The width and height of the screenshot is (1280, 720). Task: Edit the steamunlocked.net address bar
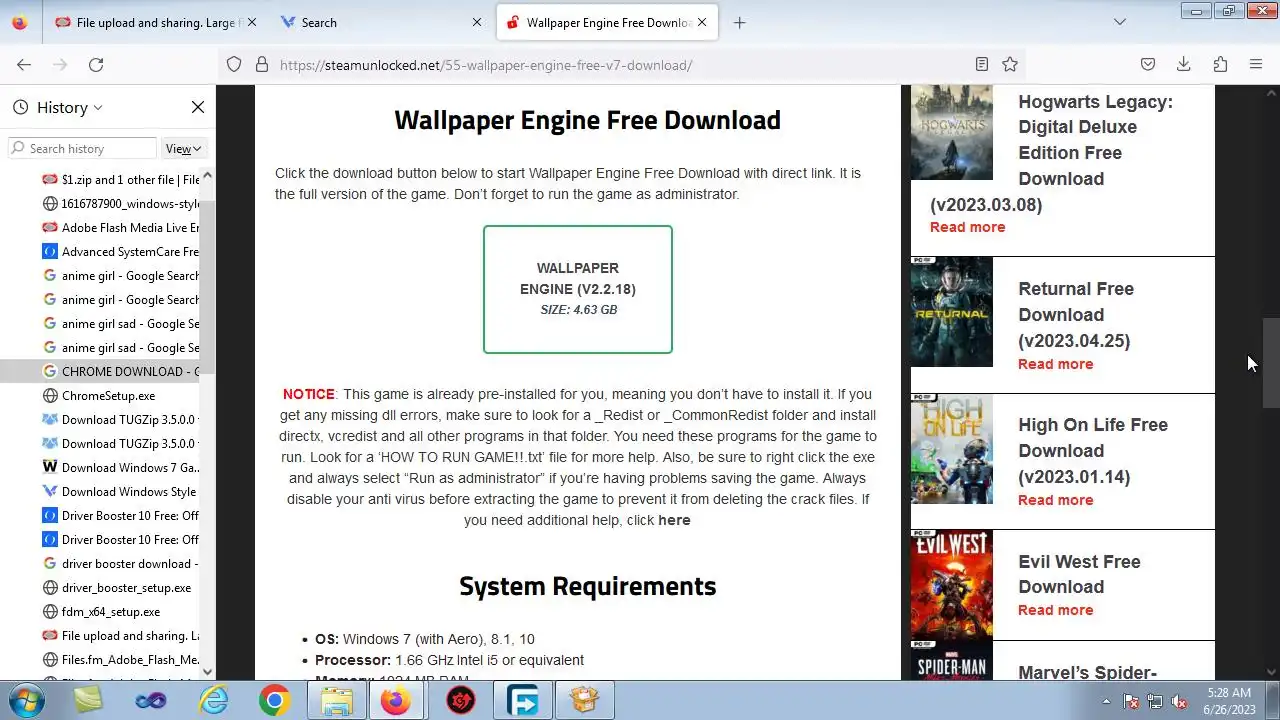tap(620, 65)
